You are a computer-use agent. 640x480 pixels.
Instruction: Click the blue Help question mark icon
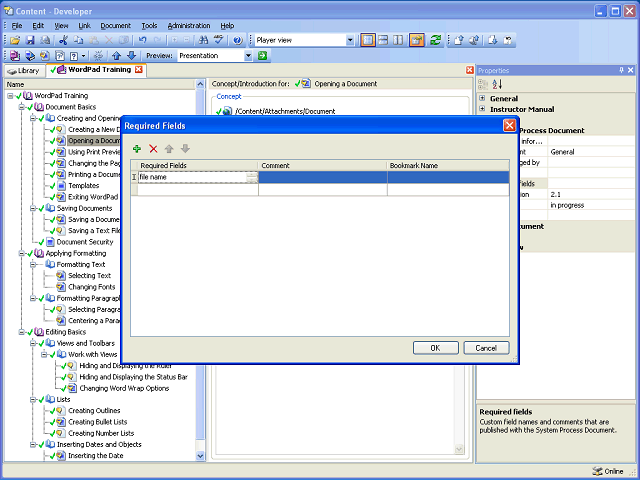[238, 40]
